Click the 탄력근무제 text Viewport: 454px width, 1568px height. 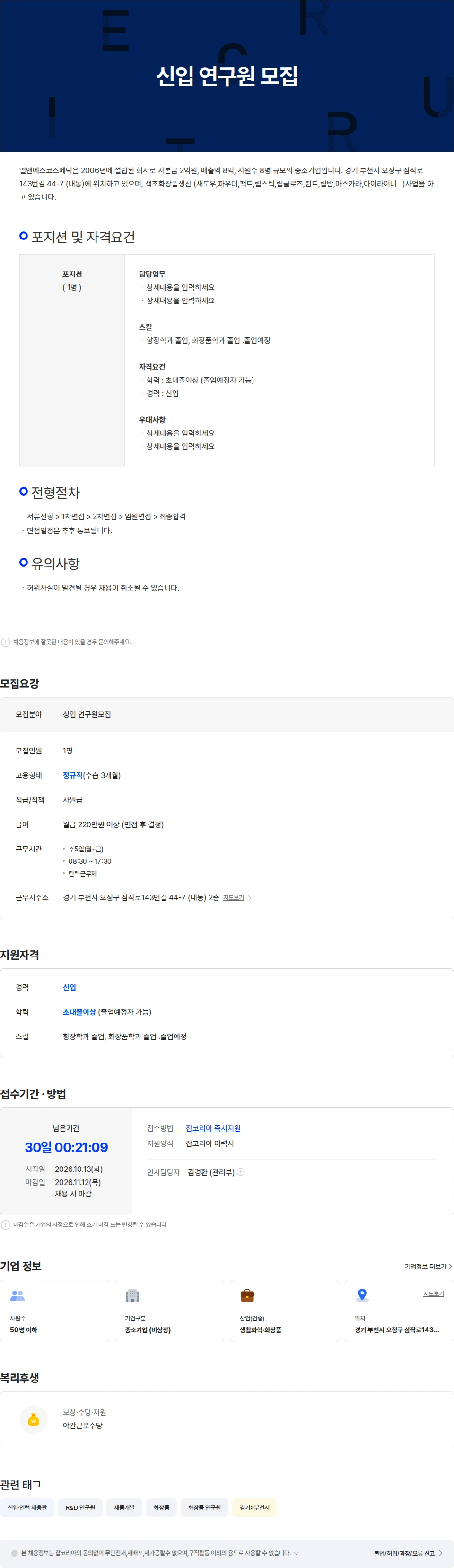pos(83,873)
